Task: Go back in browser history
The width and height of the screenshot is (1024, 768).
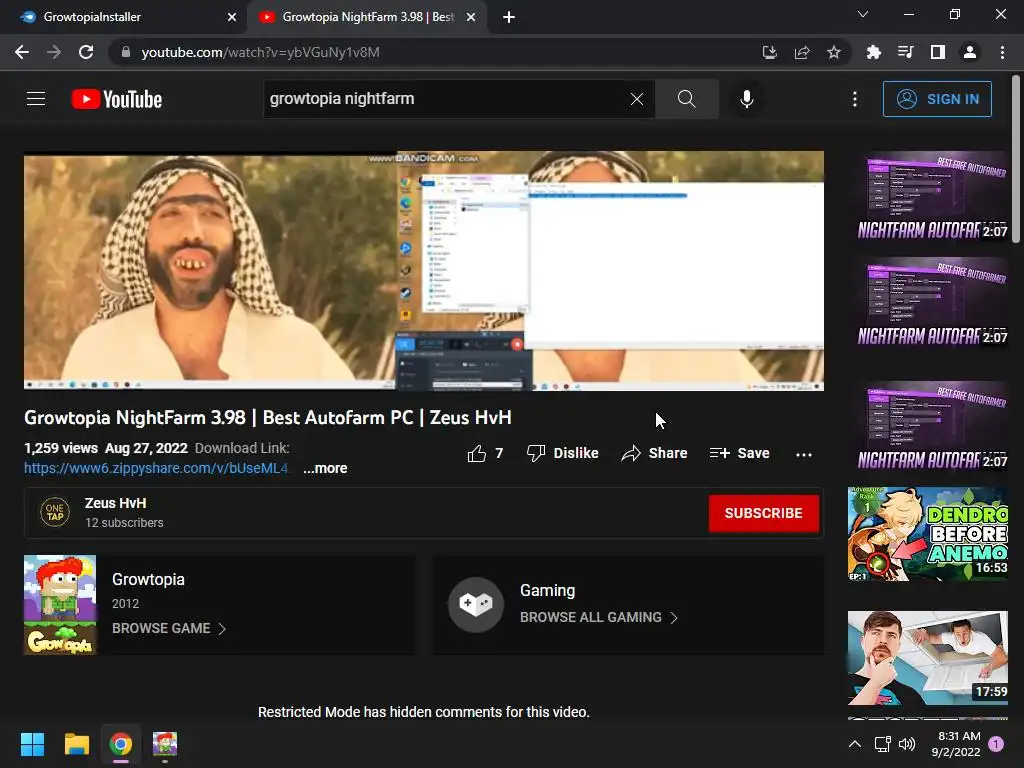Action: point(22,52)
